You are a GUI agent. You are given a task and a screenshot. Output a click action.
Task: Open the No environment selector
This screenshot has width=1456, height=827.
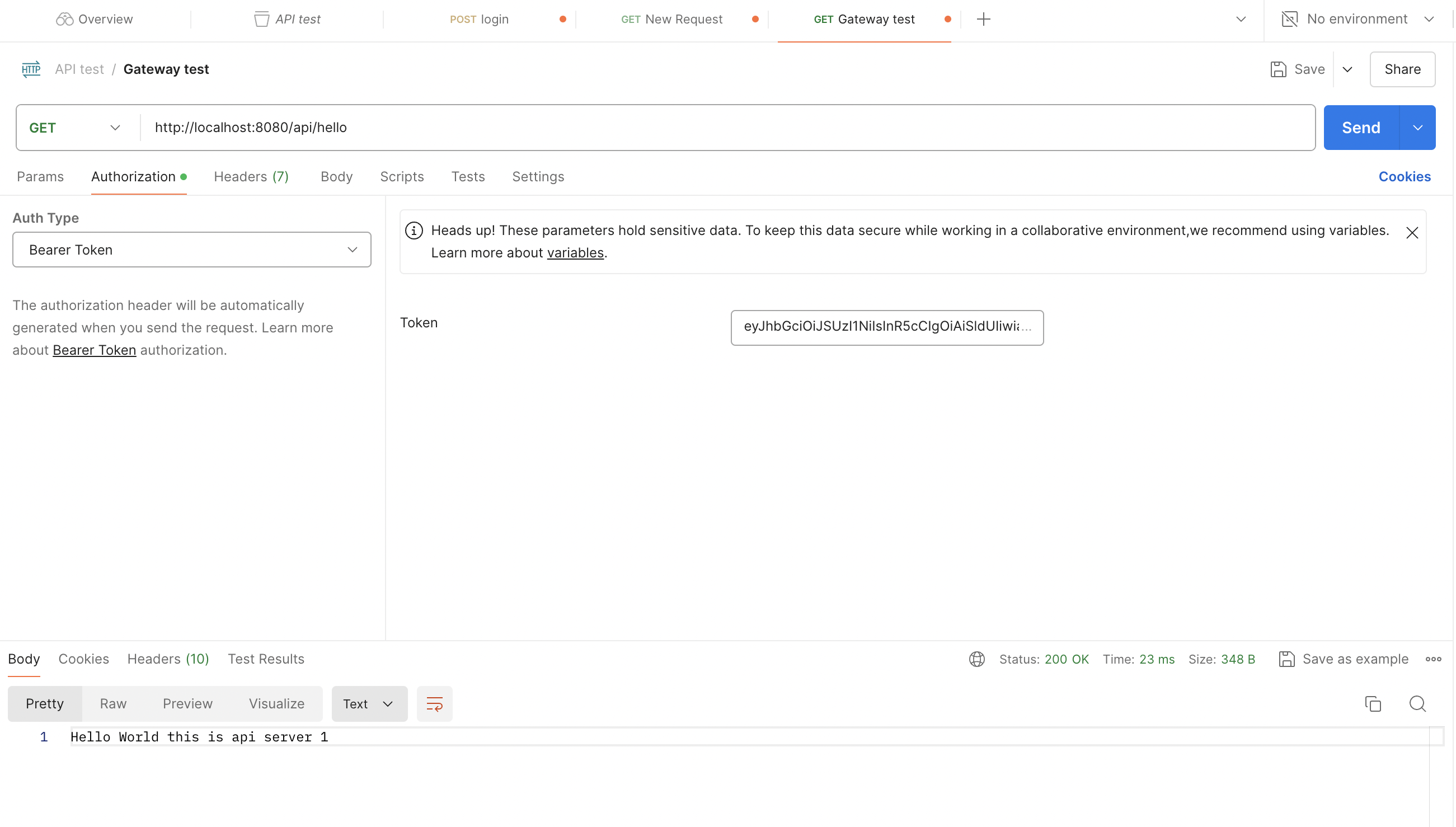pyautogui.click(x=1357, y=20)
